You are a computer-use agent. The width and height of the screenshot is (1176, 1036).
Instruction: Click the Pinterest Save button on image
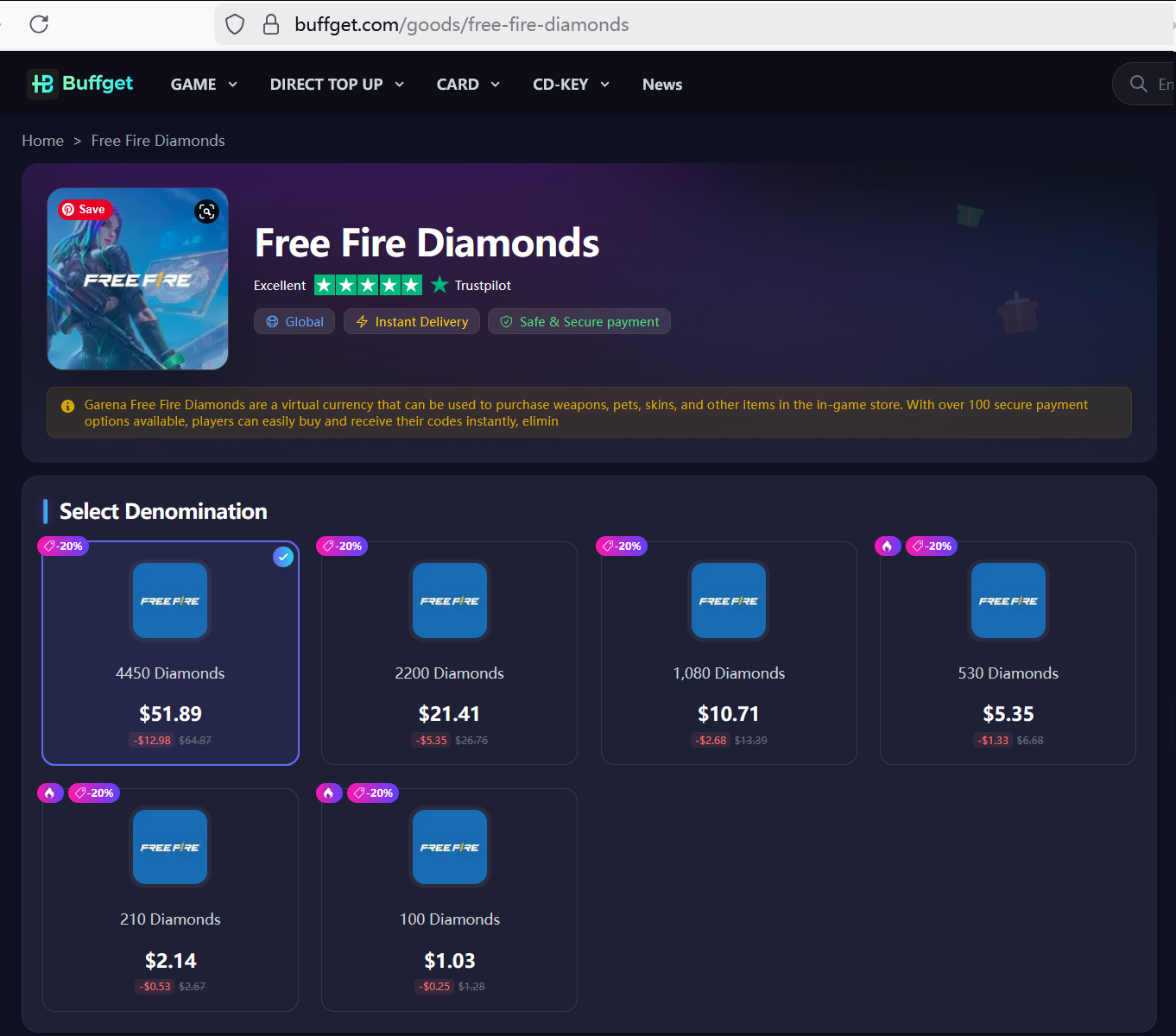coord(84,209)
